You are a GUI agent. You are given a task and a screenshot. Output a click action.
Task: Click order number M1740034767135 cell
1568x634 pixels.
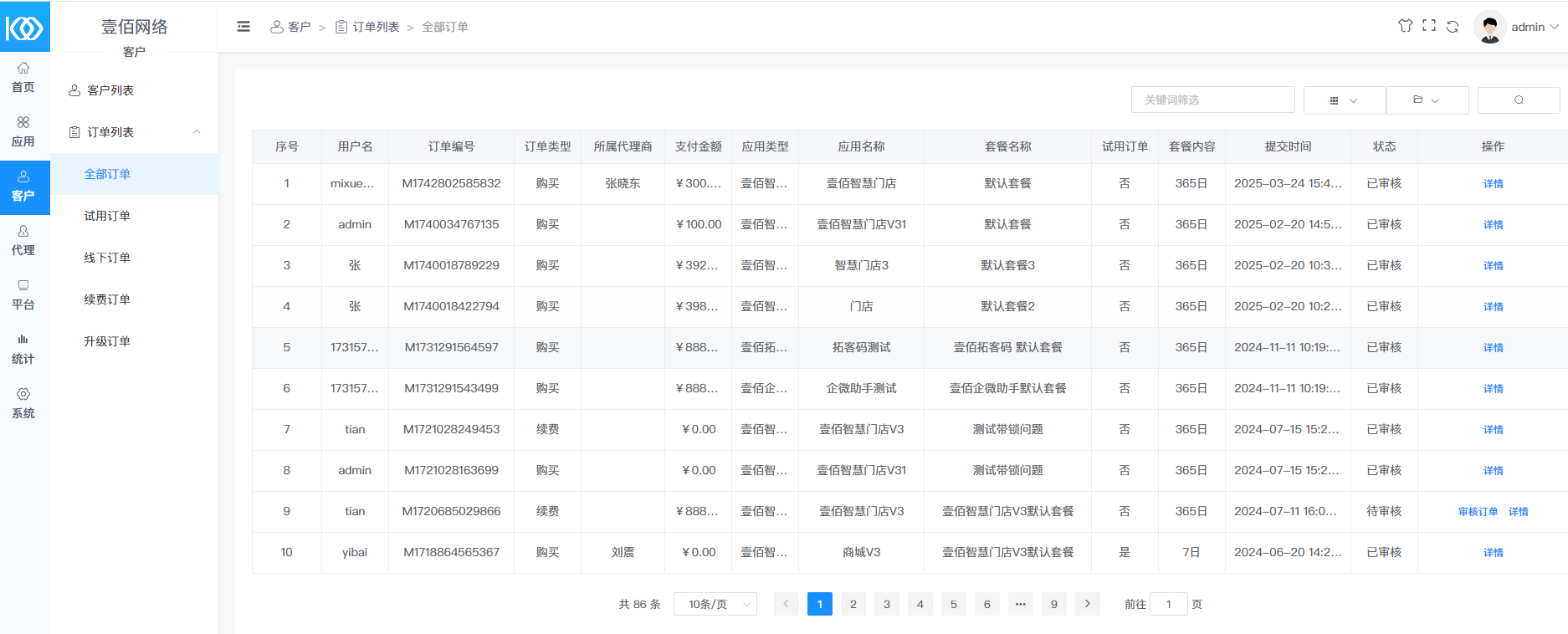tap(452, 224)
